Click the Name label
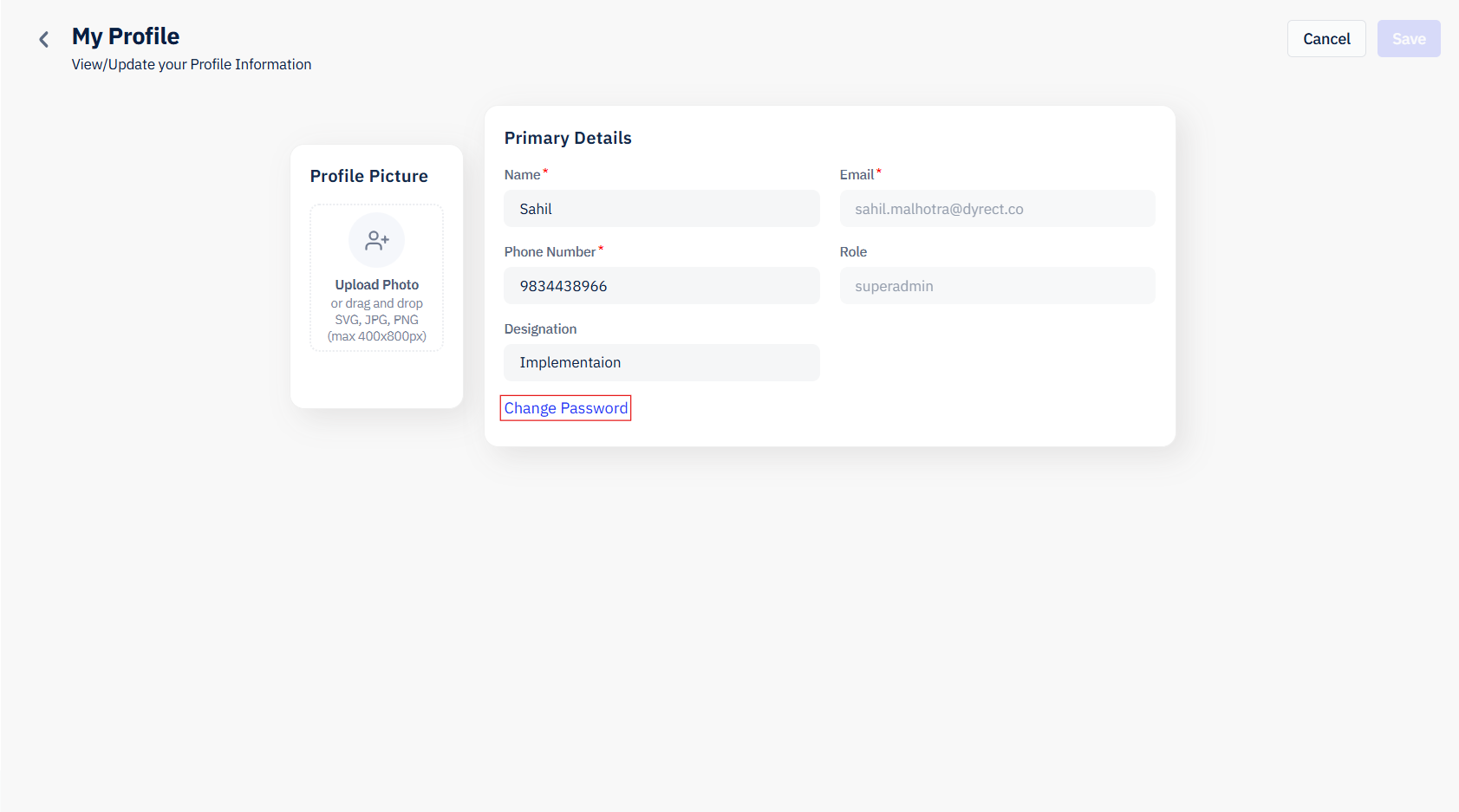The image size is (1459, 812). coord(522,174)
